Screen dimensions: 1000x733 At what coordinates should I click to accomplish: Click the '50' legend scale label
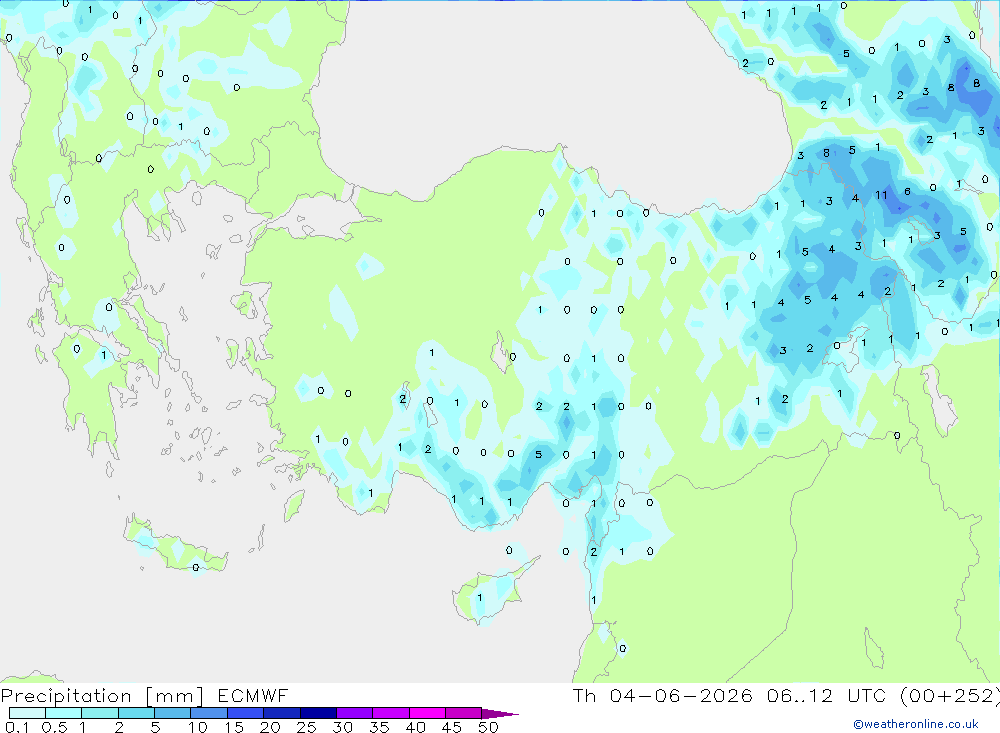[x=489, y=727]
